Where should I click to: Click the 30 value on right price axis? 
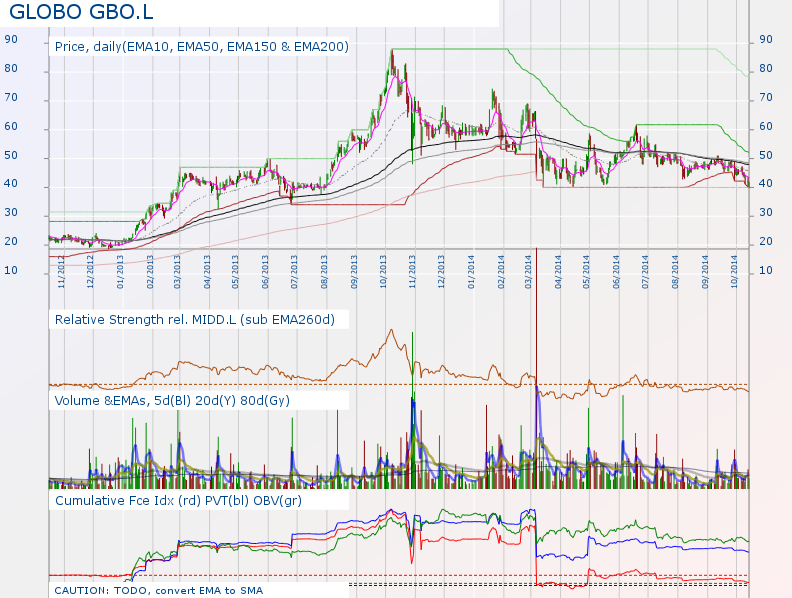tap(766, 212)
